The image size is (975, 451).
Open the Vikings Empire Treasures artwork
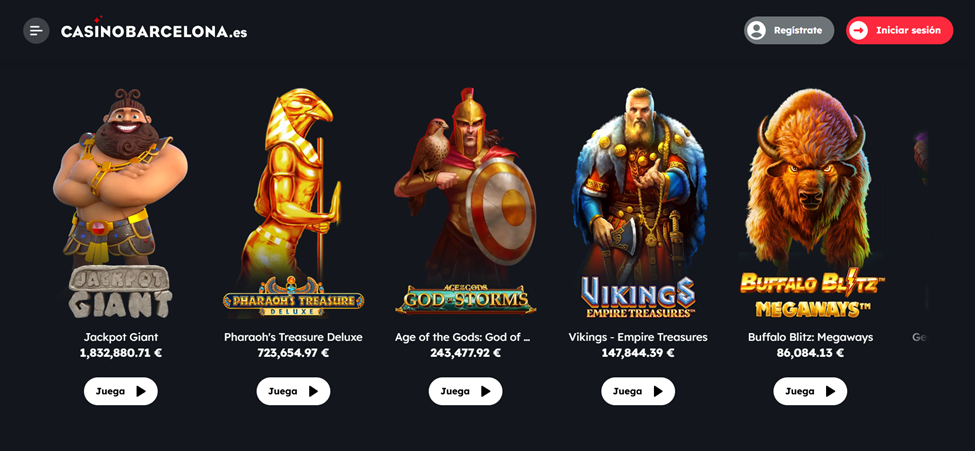click(x=638, y=203)
